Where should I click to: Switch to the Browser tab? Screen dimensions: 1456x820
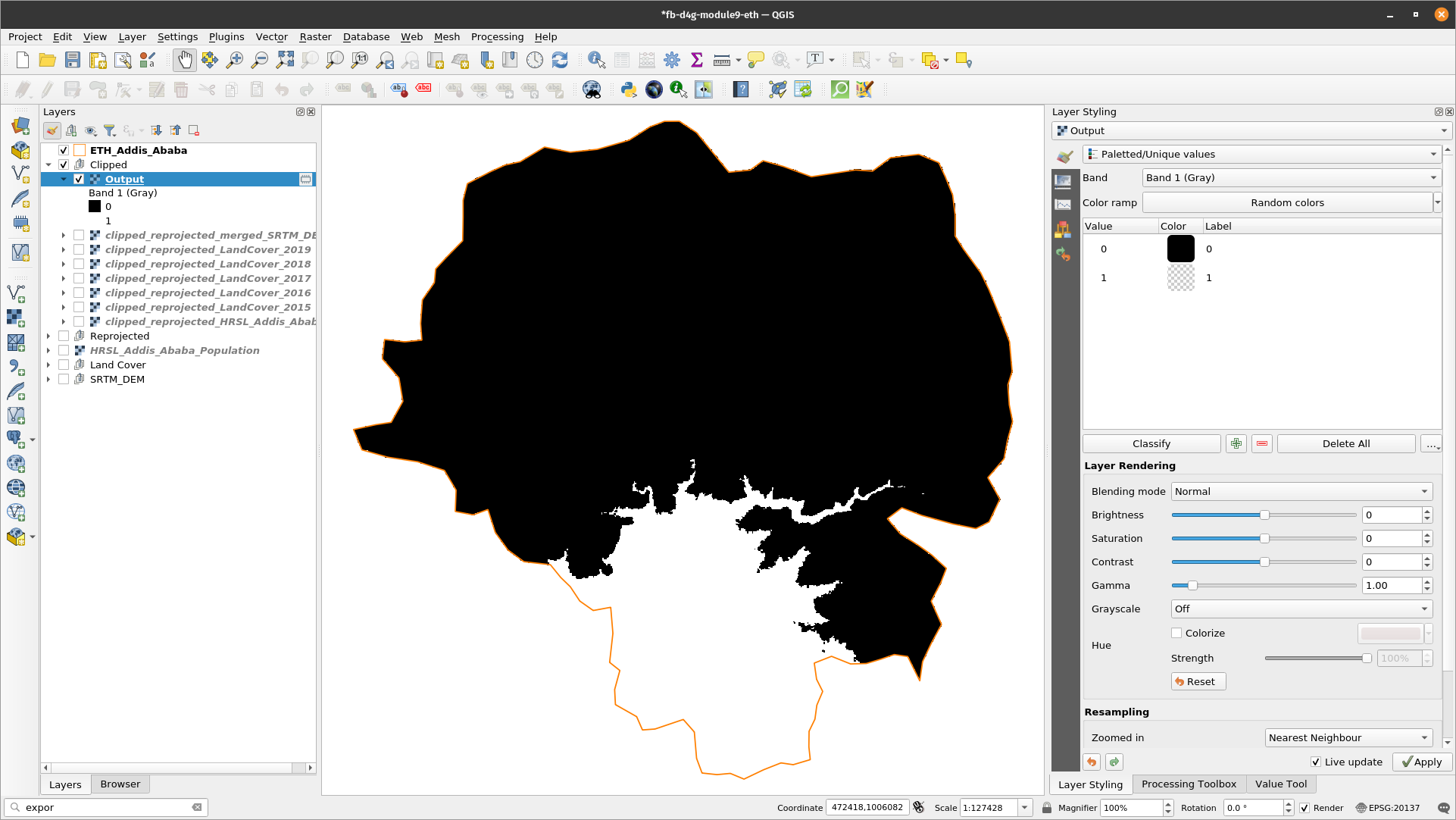pyautogui.click(x=120, y=784)
